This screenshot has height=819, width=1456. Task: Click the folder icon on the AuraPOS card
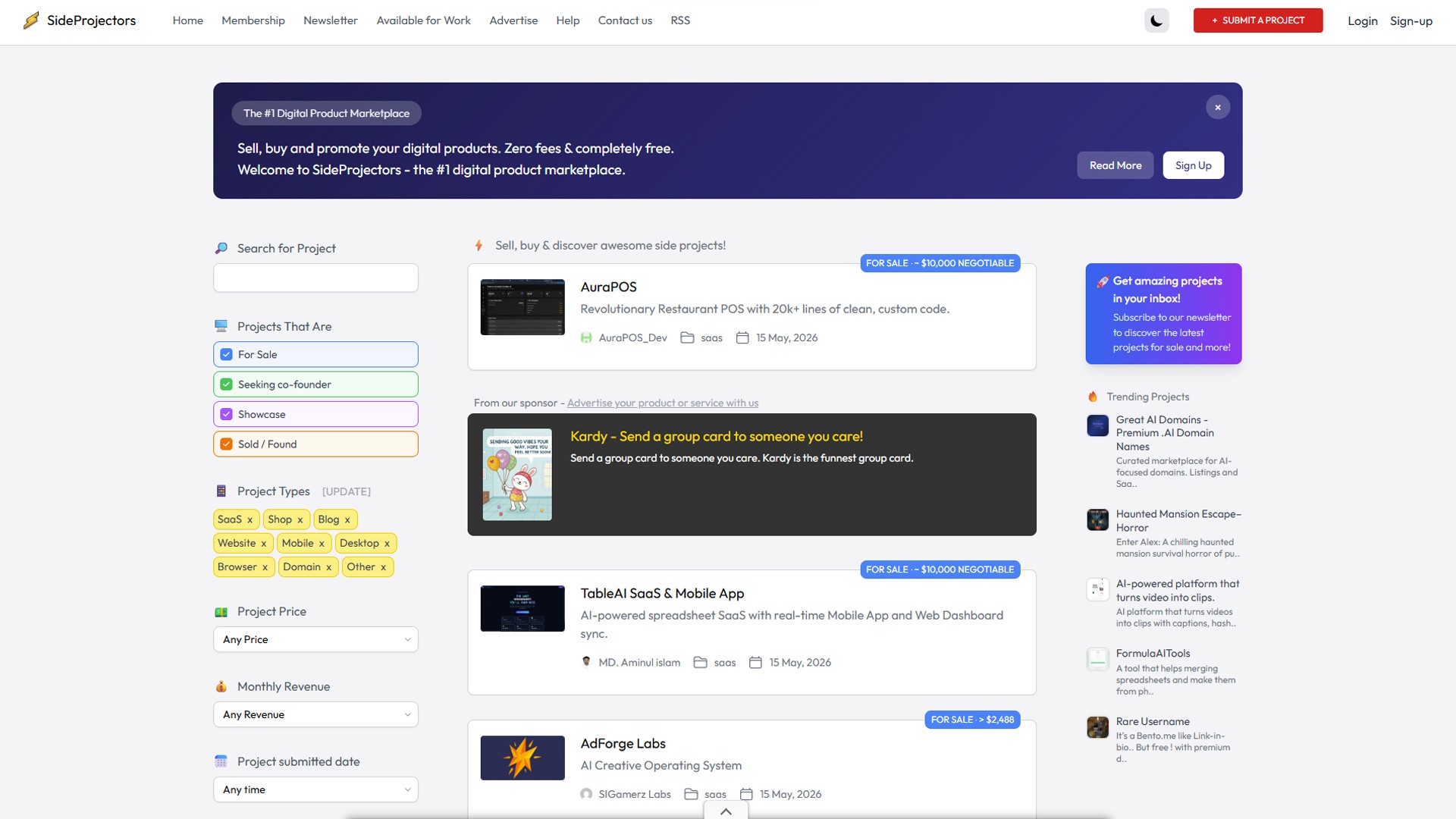687,338
